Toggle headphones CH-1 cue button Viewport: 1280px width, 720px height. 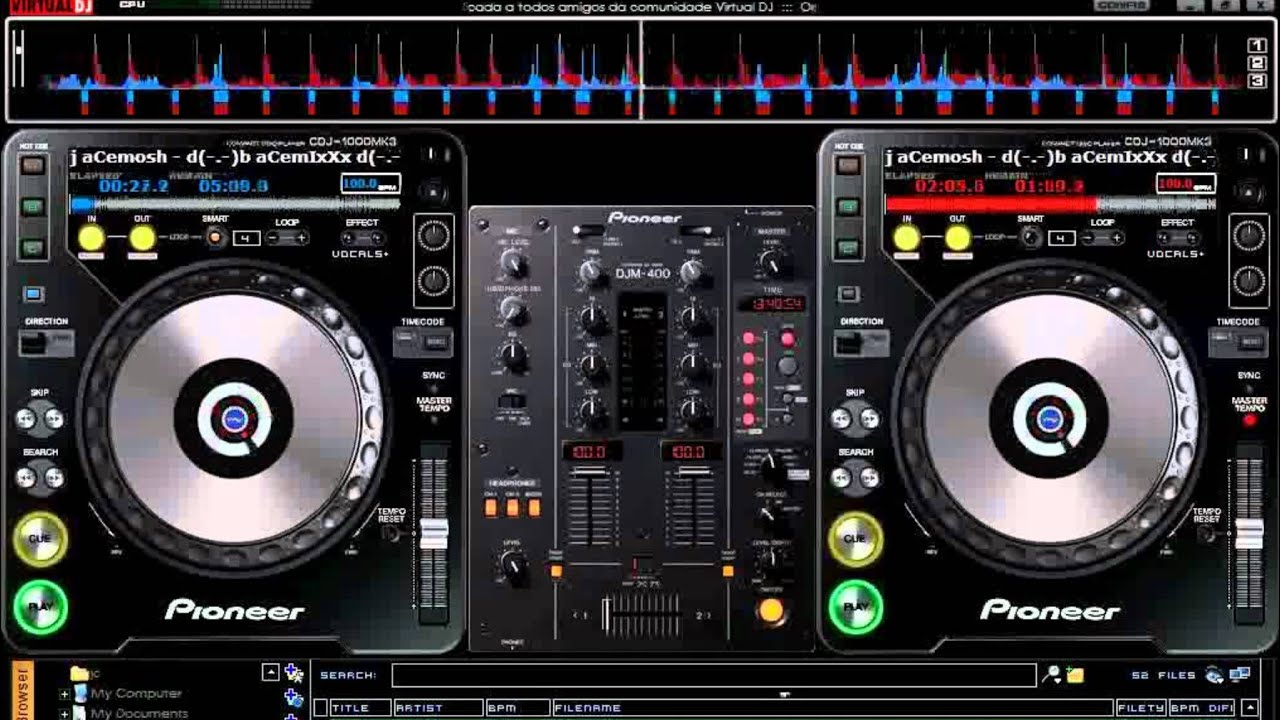(x=491, y=507)
